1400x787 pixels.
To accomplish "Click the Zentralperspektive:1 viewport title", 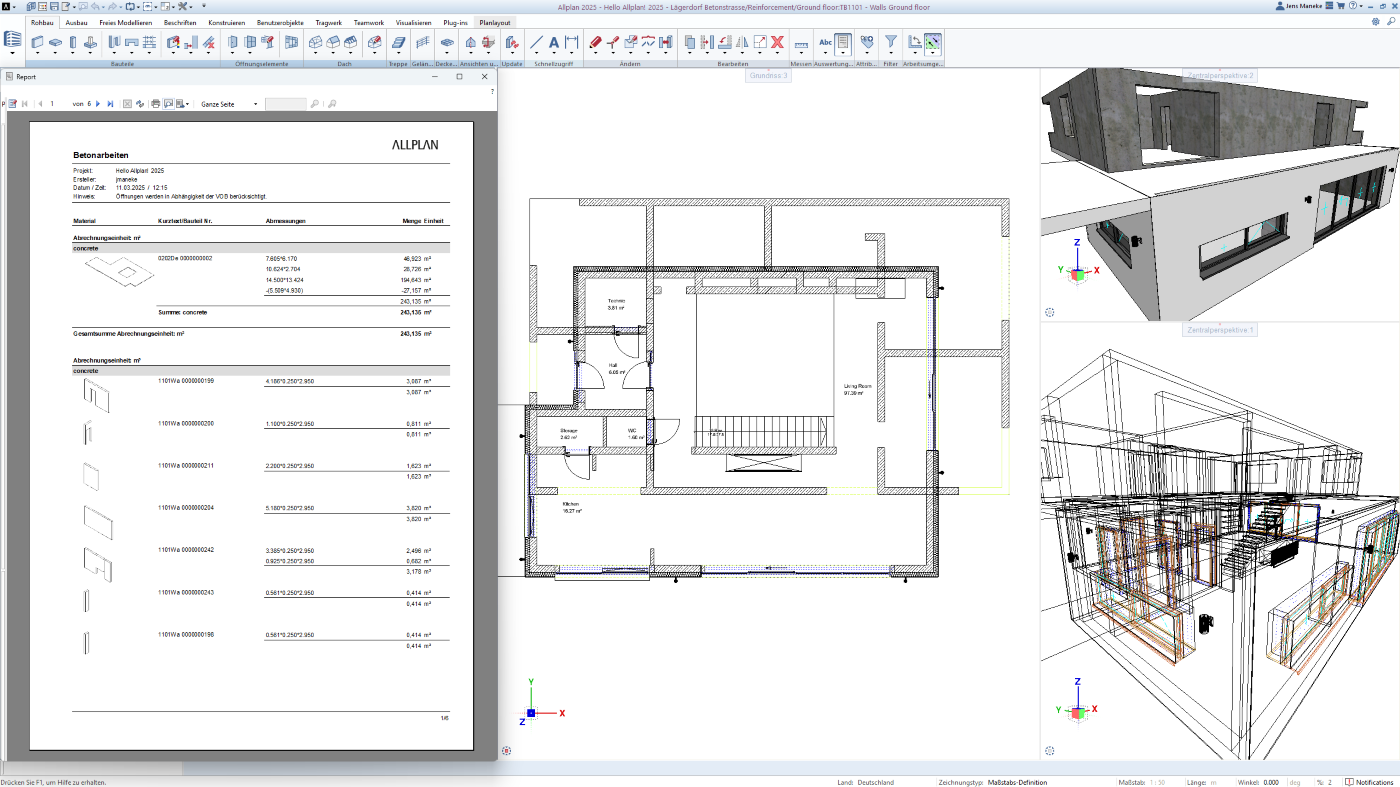I will (1219, 329).
